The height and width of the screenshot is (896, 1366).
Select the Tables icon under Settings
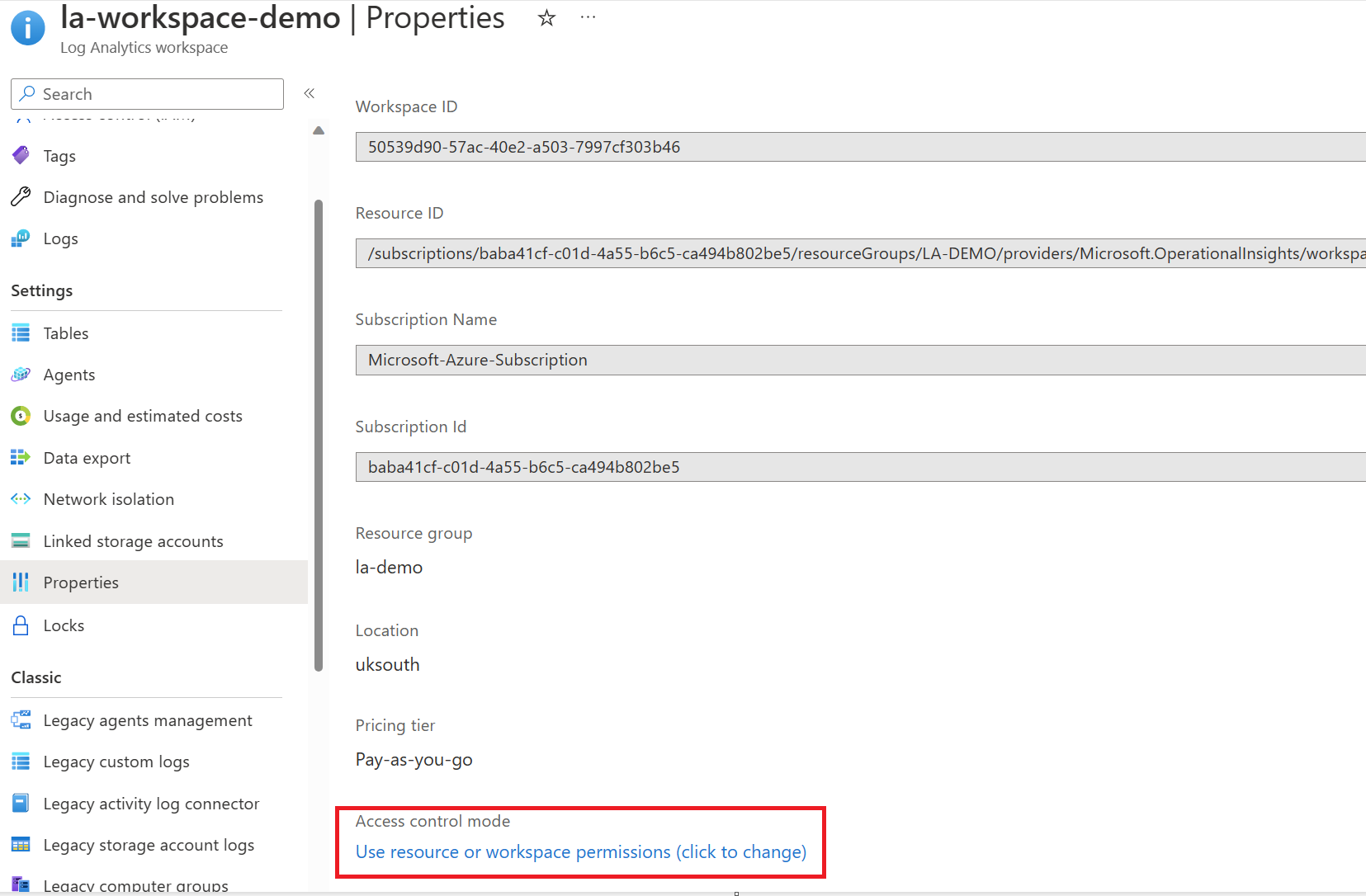point(21,332)
